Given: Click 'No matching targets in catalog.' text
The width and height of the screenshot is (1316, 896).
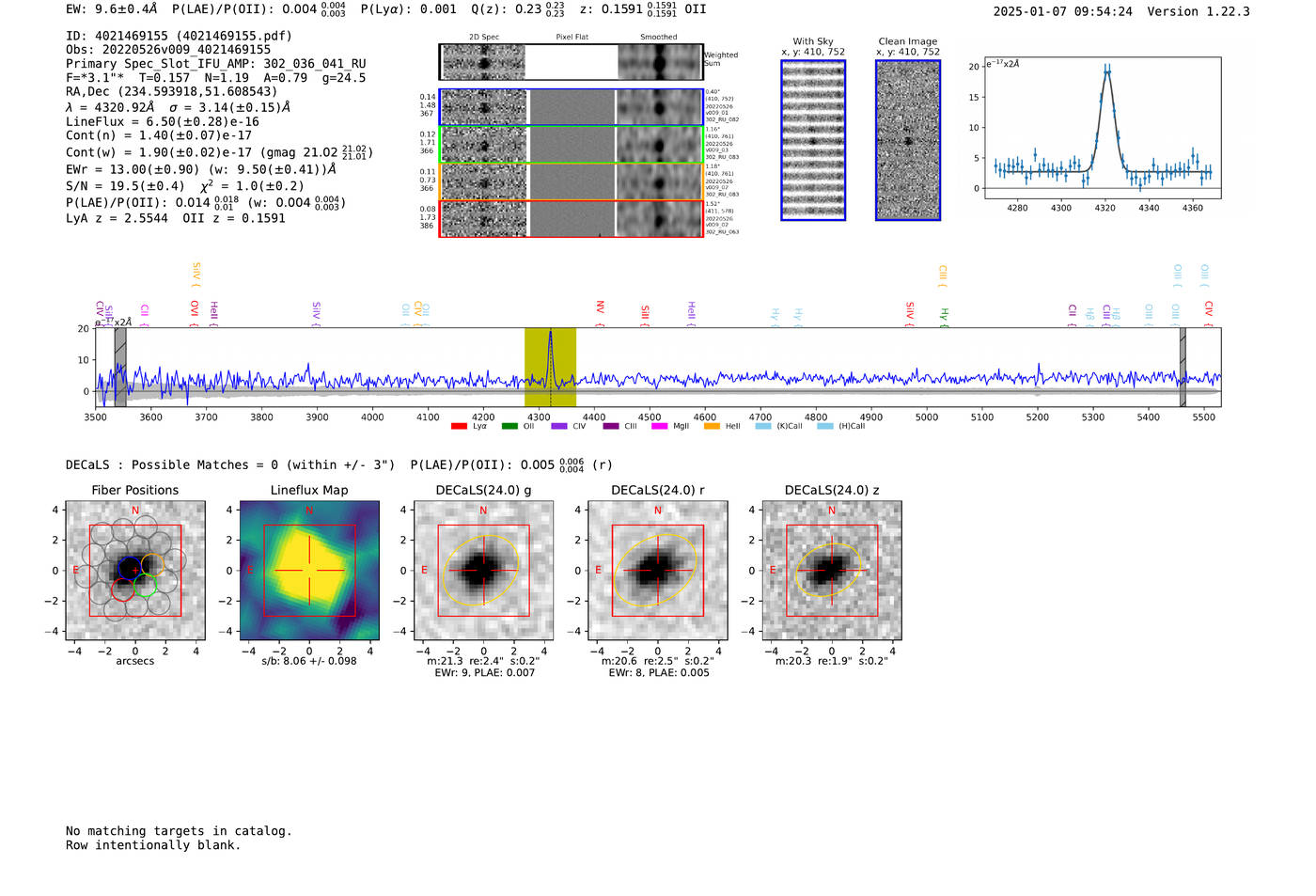Looking at the screenshot, I should point(179,831).
